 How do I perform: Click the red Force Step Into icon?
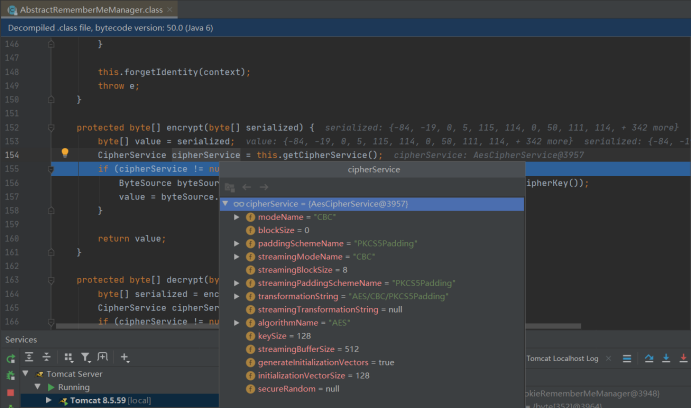point(683,358)
